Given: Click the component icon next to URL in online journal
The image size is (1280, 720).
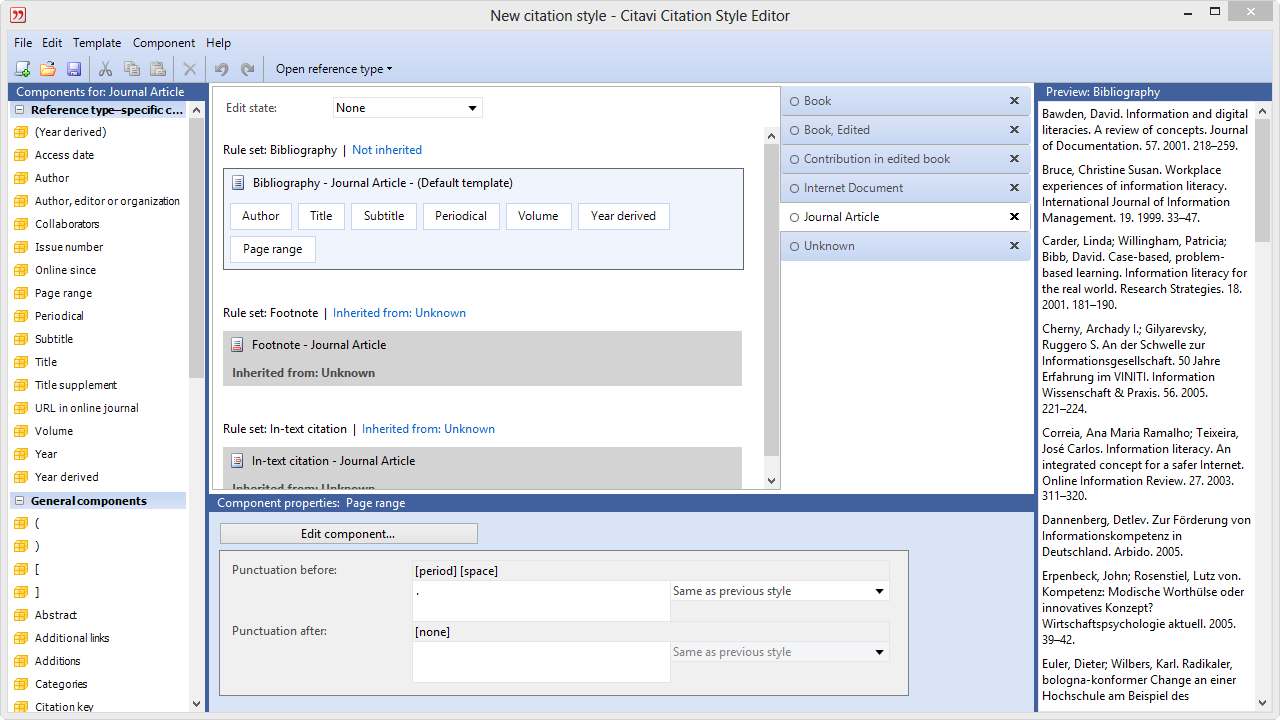Looking at the screenshot, I should (20, 408).
